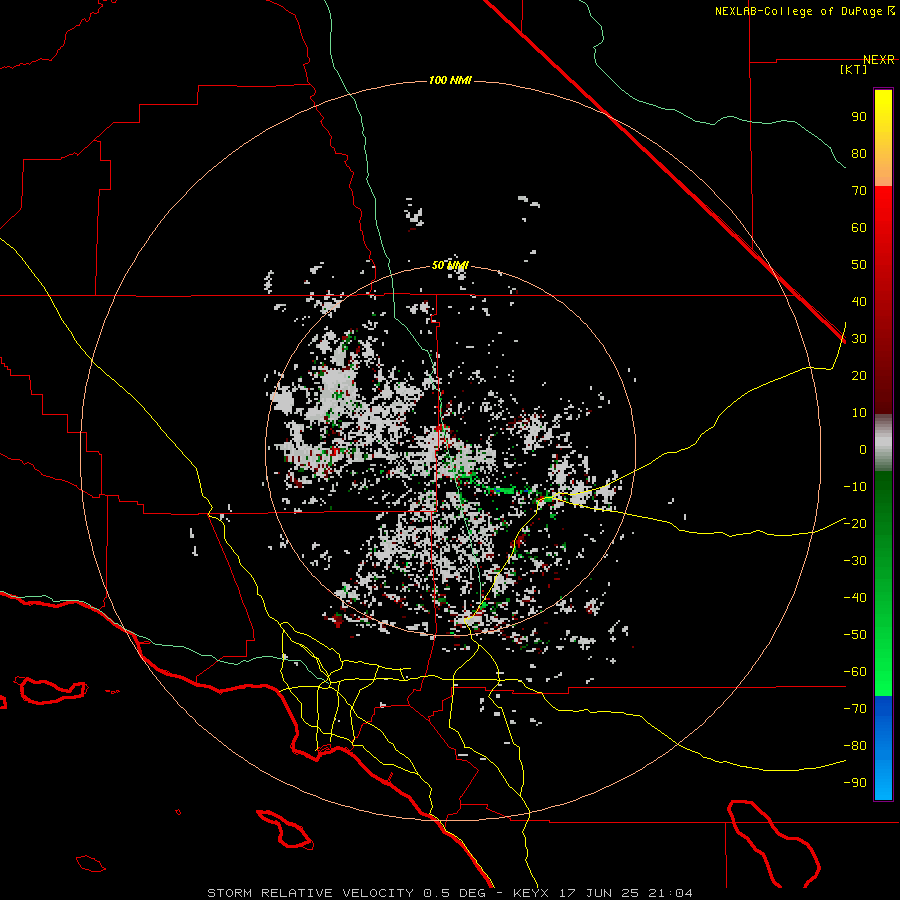900x900 pixels.
Task: Click the positive 20 knot scale label
Action: point(859,376)
